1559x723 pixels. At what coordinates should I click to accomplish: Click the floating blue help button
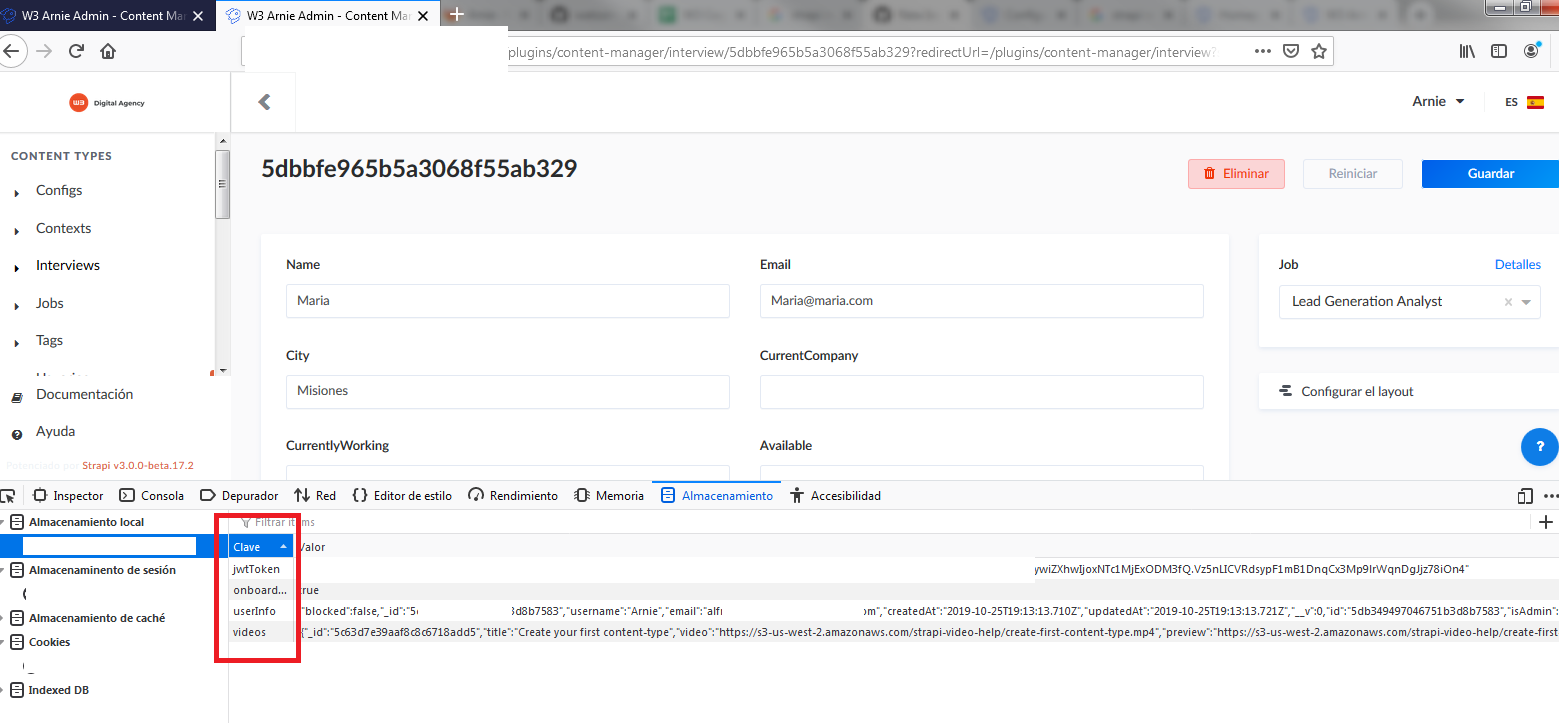coord(1538,447)
